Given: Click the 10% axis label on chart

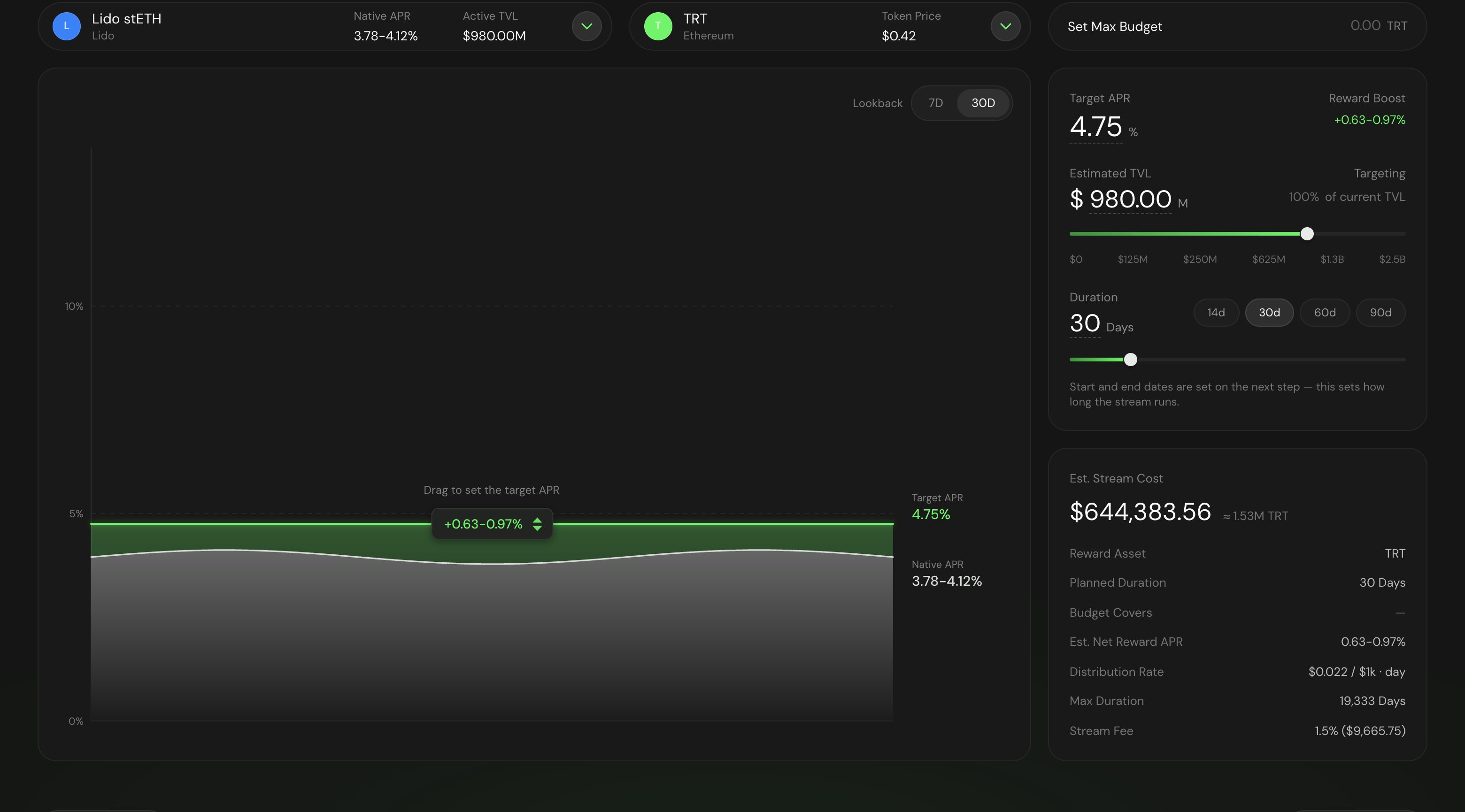Looking at the screenshot, I should coord(74,306).
